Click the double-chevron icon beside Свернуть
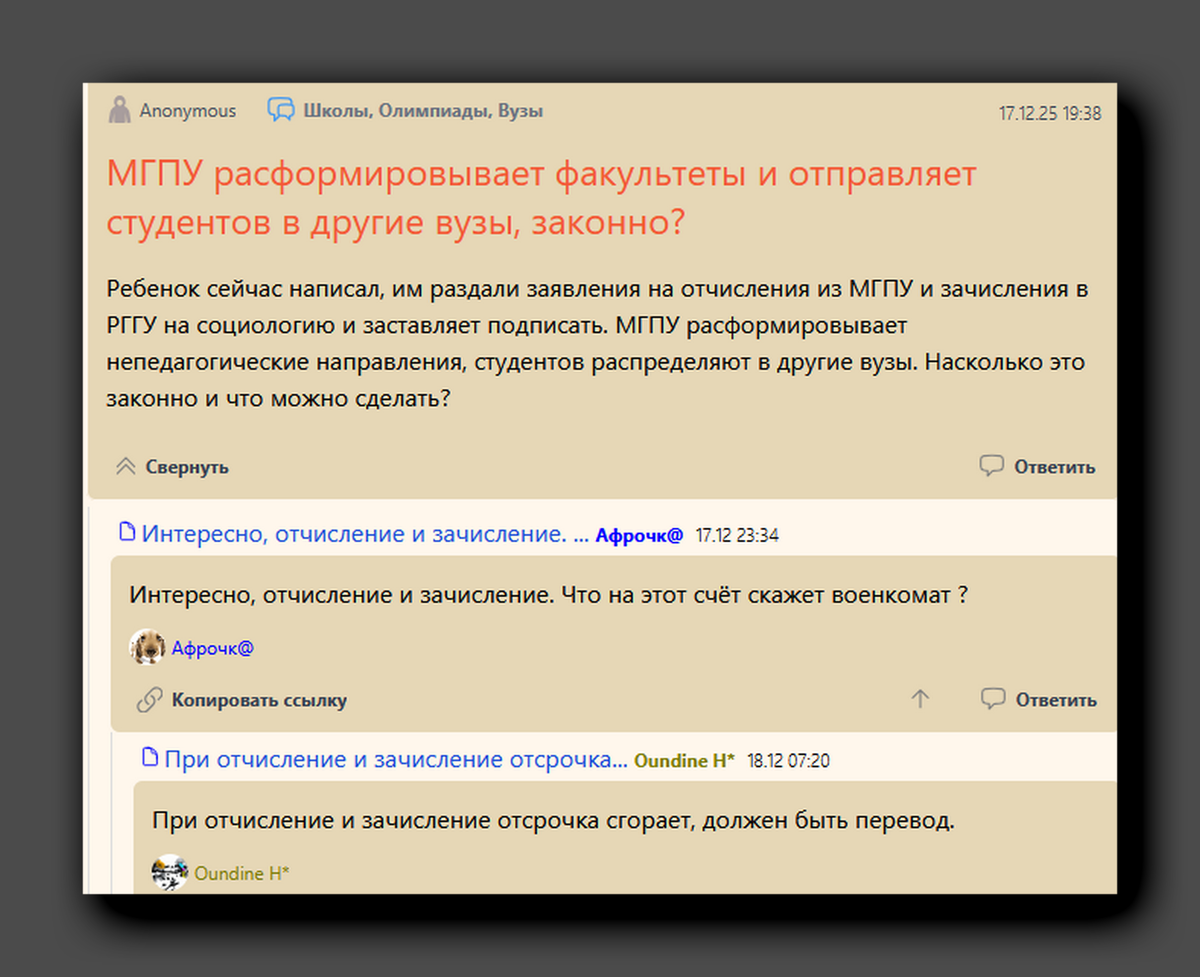 click(x=125, y=465)
